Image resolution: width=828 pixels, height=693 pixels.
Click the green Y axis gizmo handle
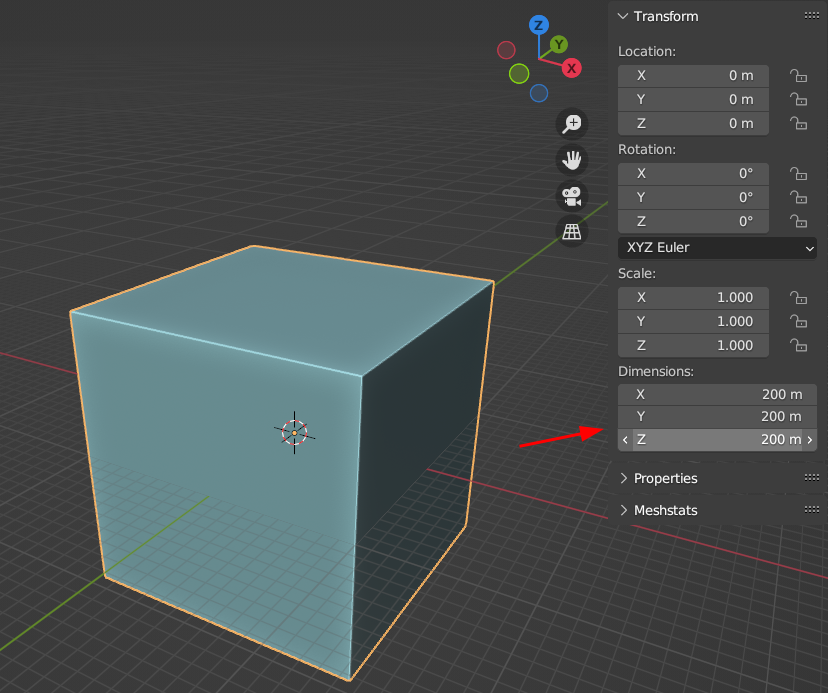559,44
